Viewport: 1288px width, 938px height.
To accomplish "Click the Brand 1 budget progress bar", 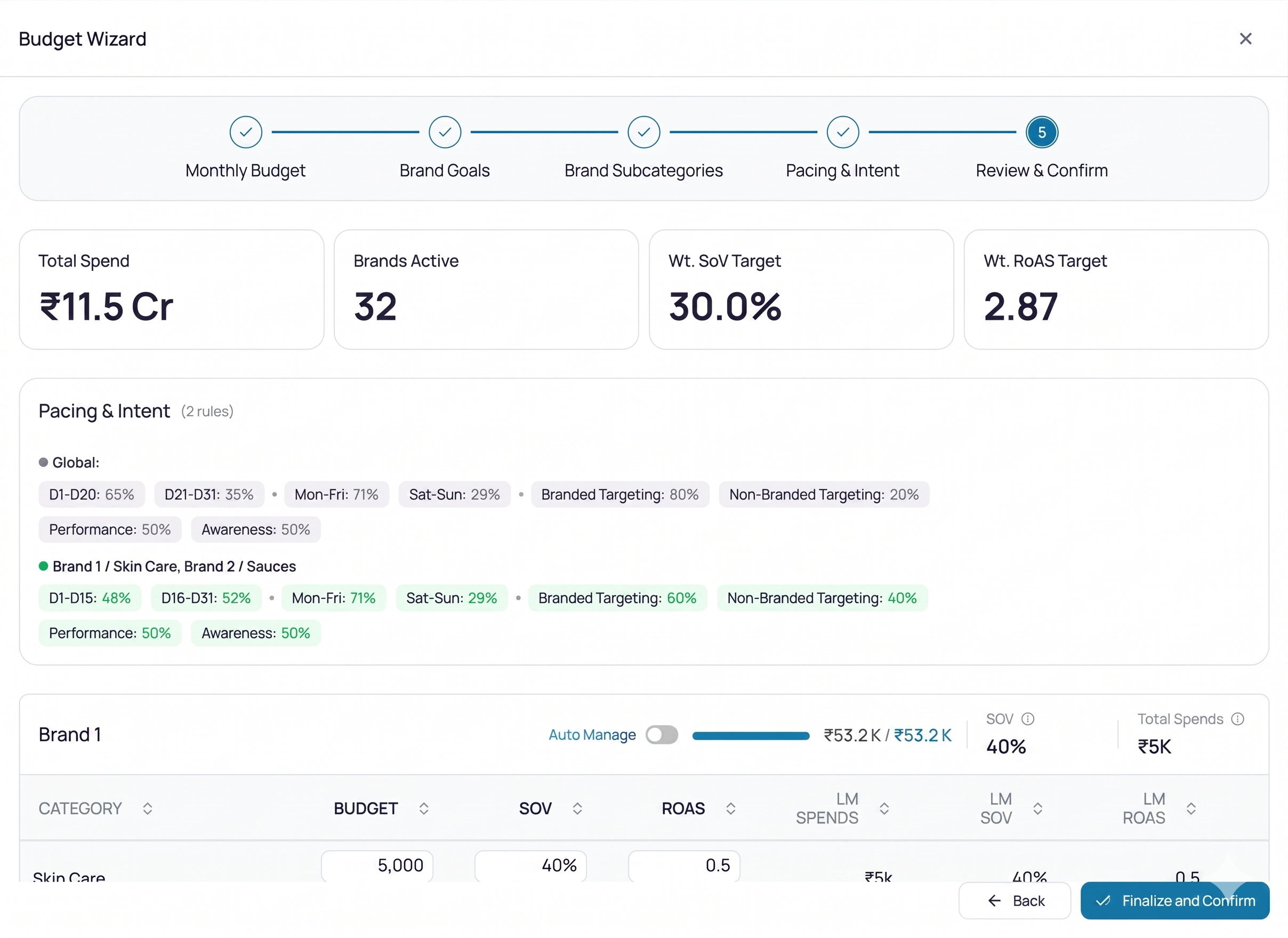I will click(x=750, y=735).
